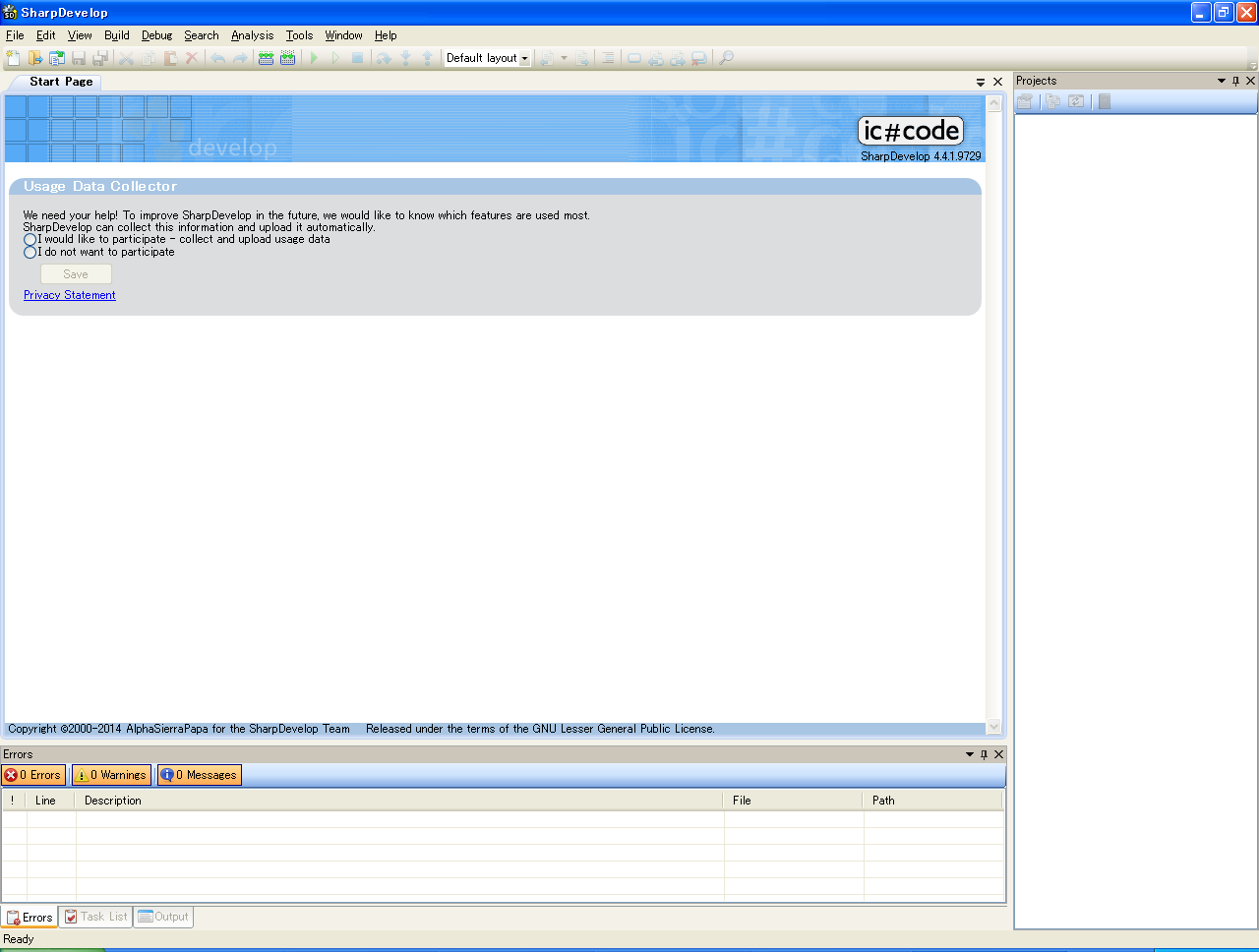Screen dimensions: 1259x952
Task: Toggle the 0 Warnings filter button
Action: click(x=111, y=775)
